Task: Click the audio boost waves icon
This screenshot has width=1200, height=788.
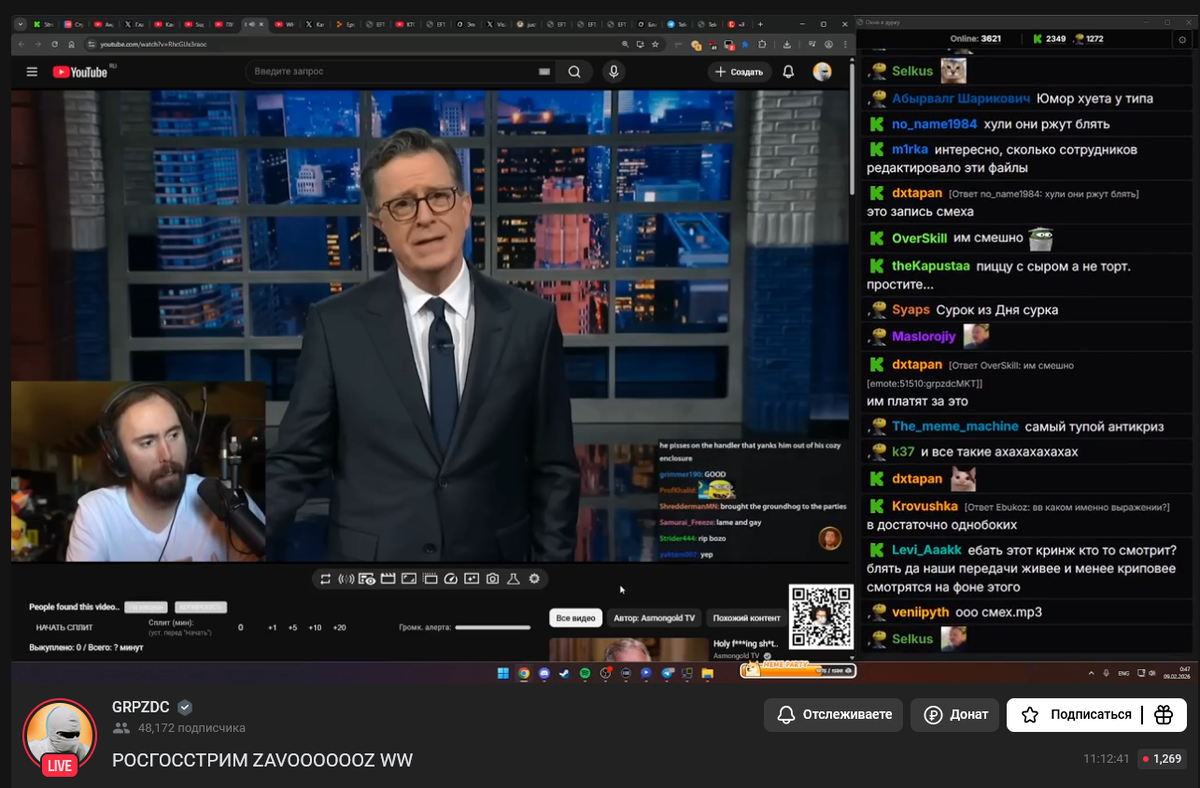Action: [x=346, y=578]
